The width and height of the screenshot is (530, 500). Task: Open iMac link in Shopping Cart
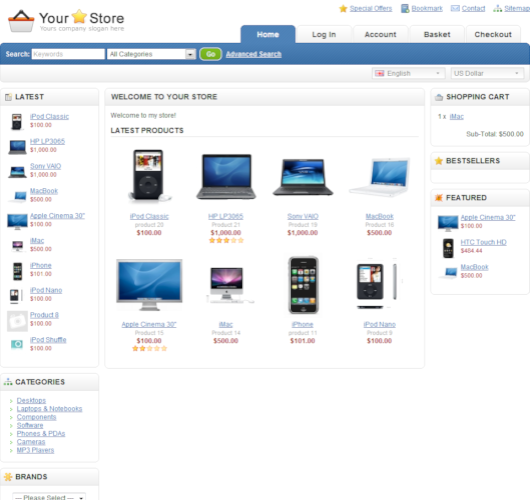[x=457, y=117]
